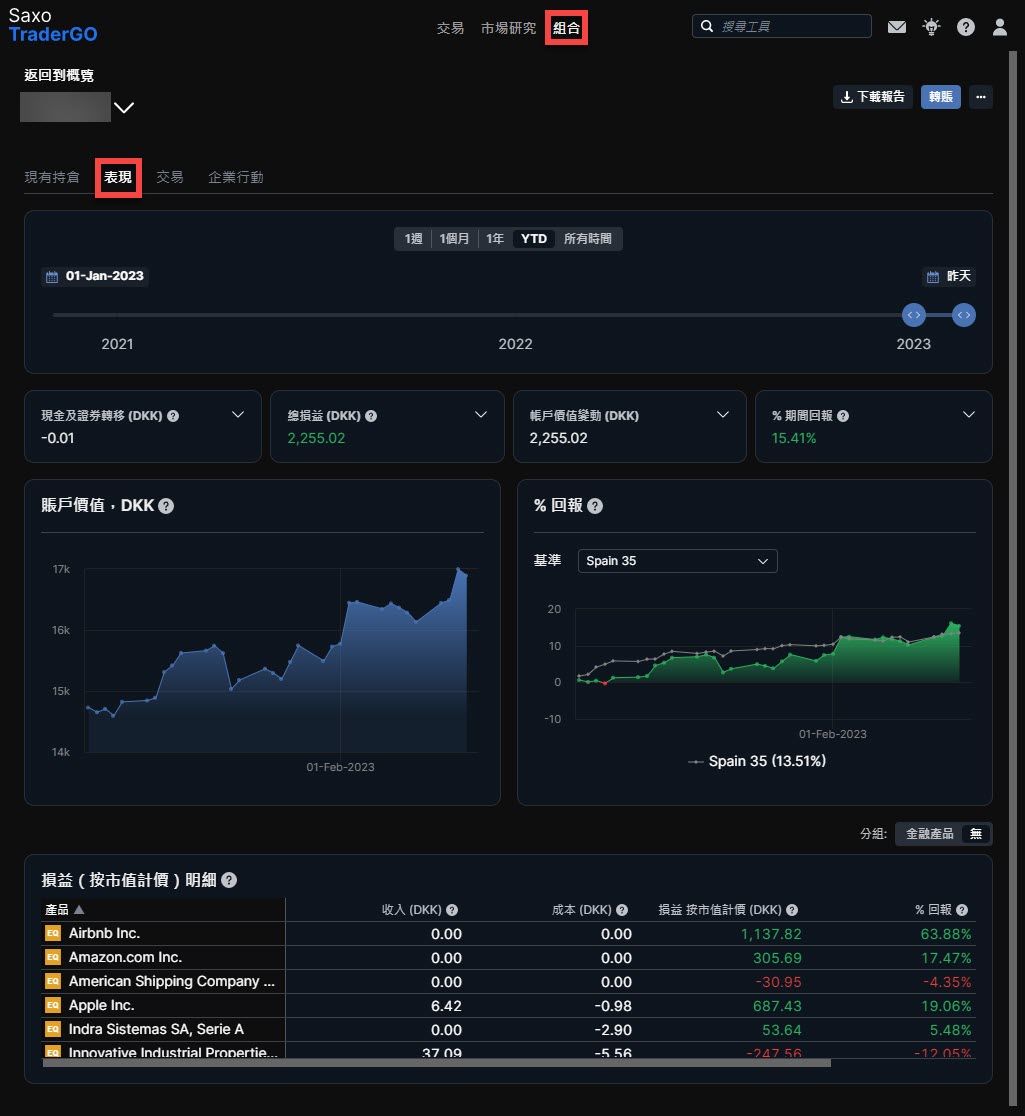Open the 市場研究 top navigation menu
This screenshot has width=1025, height=1116.
coord(508,28)
